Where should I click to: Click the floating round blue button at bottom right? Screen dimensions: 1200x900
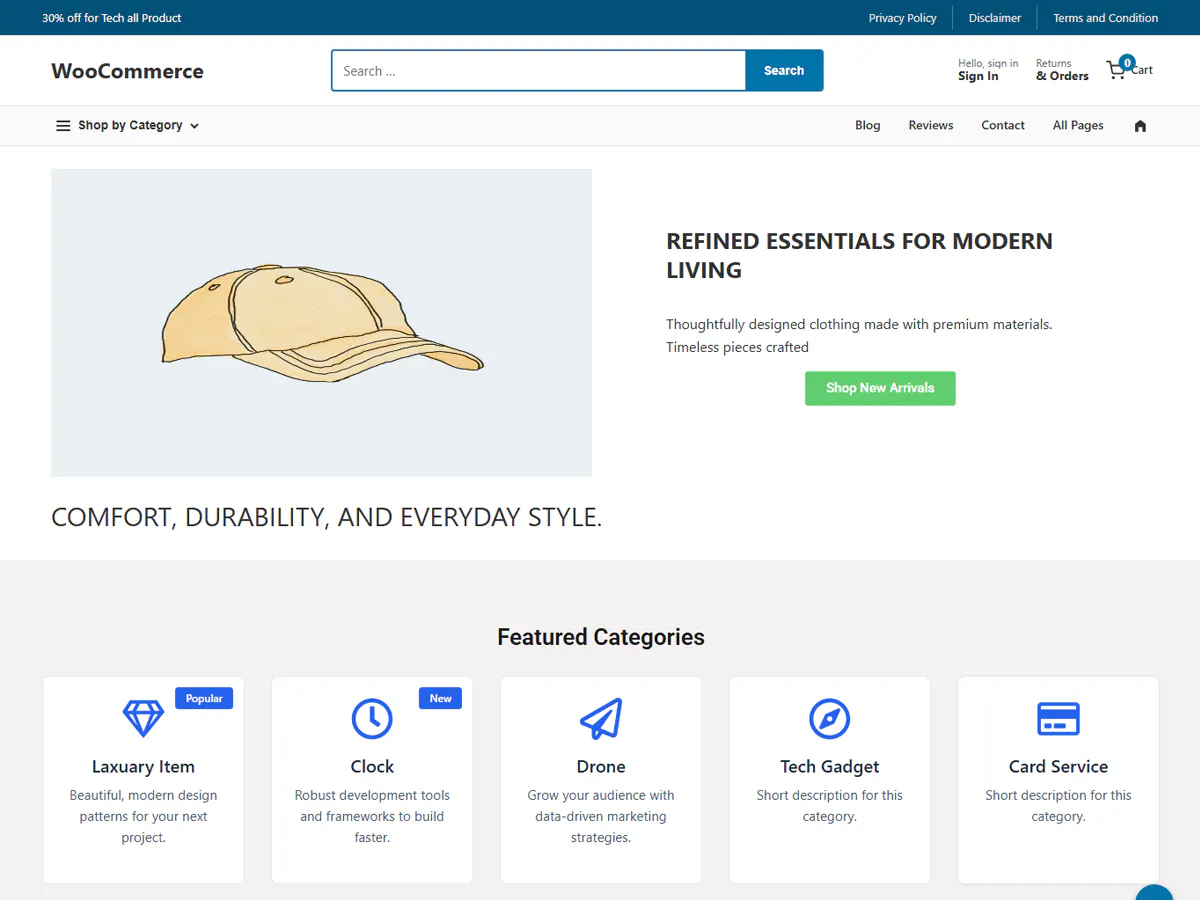click(1155, 892)
